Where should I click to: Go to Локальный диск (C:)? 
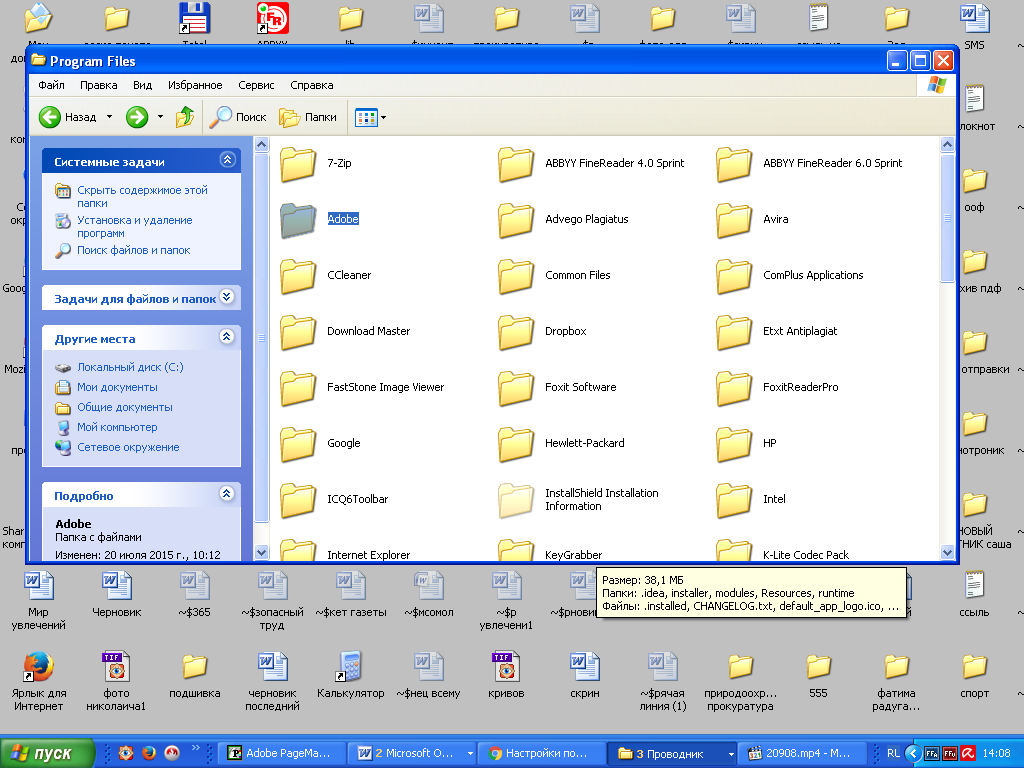[130, 367]
